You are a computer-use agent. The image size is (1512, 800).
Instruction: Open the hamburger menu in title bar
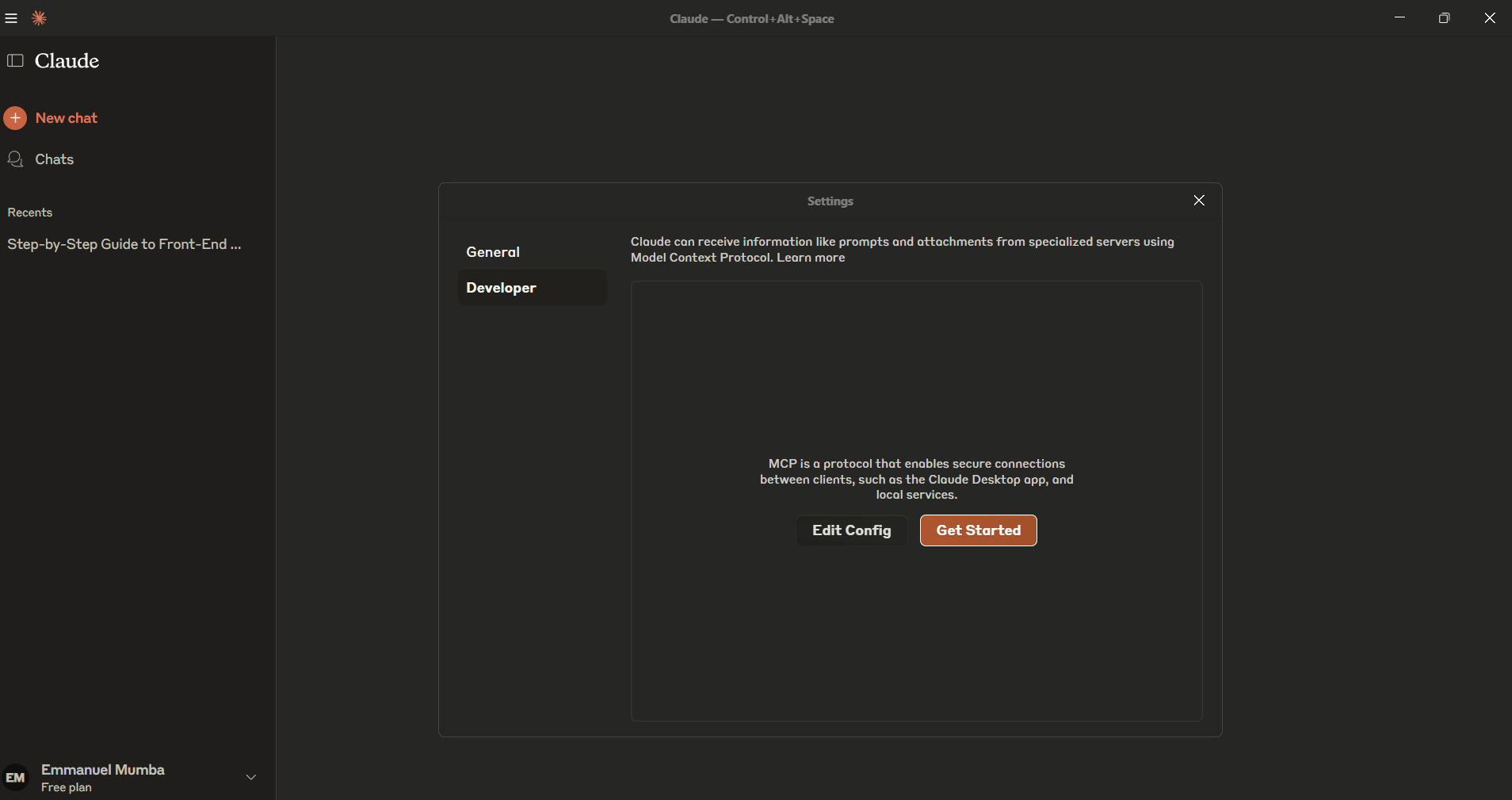[11, 18]
